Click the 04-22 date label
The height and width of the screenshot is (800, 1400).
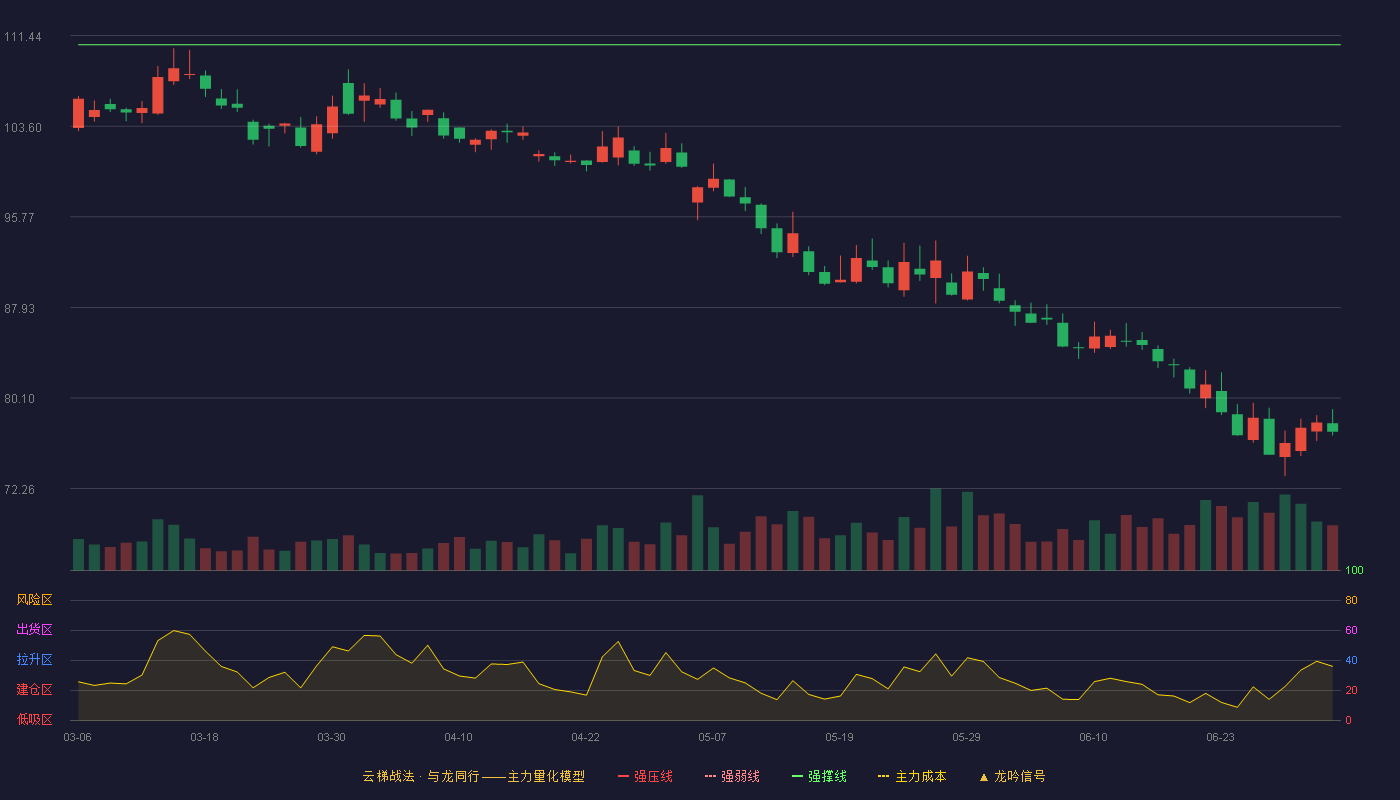coord(585,737)
